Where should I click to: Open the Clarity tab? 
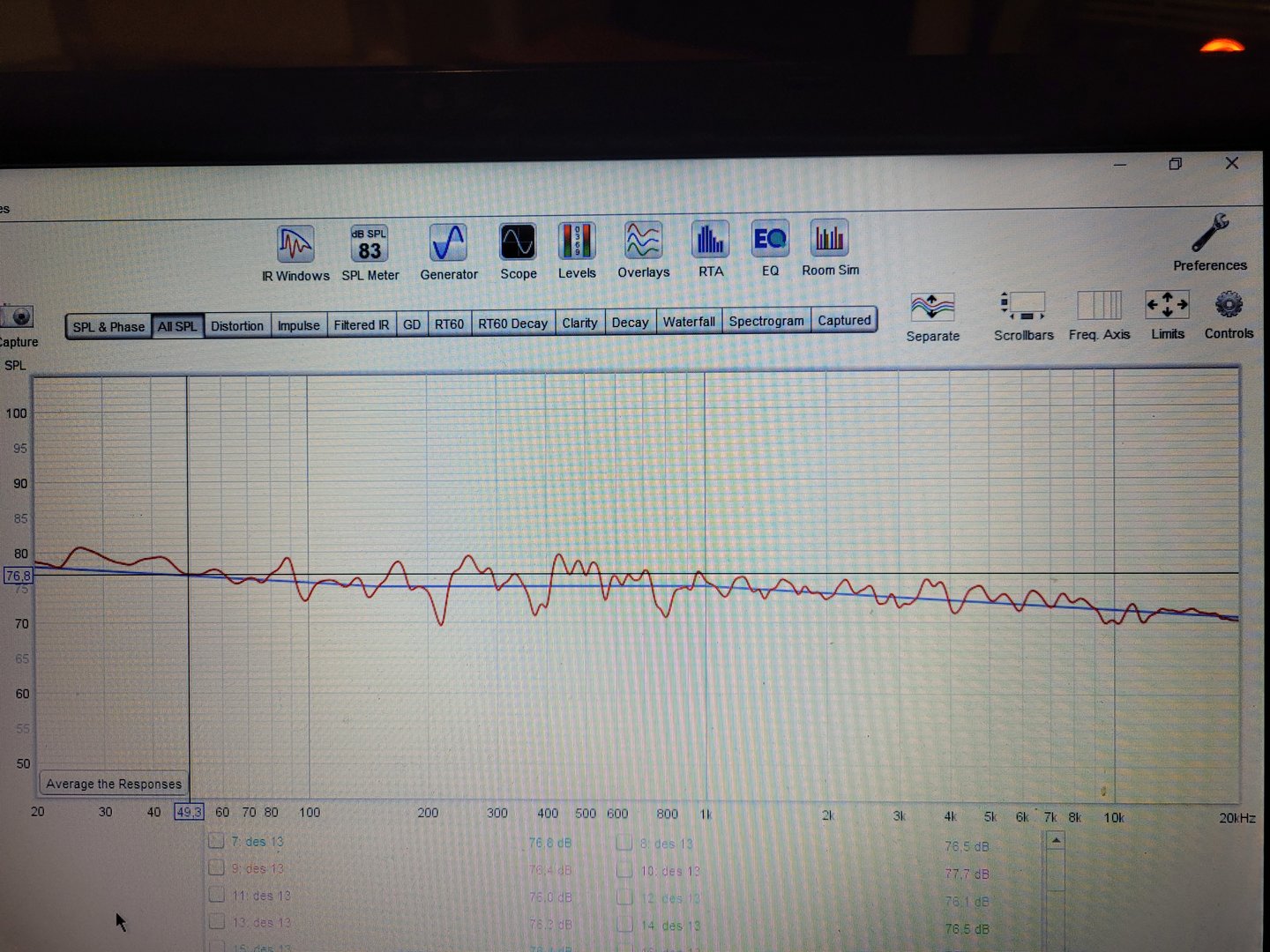tap(579, 323)
